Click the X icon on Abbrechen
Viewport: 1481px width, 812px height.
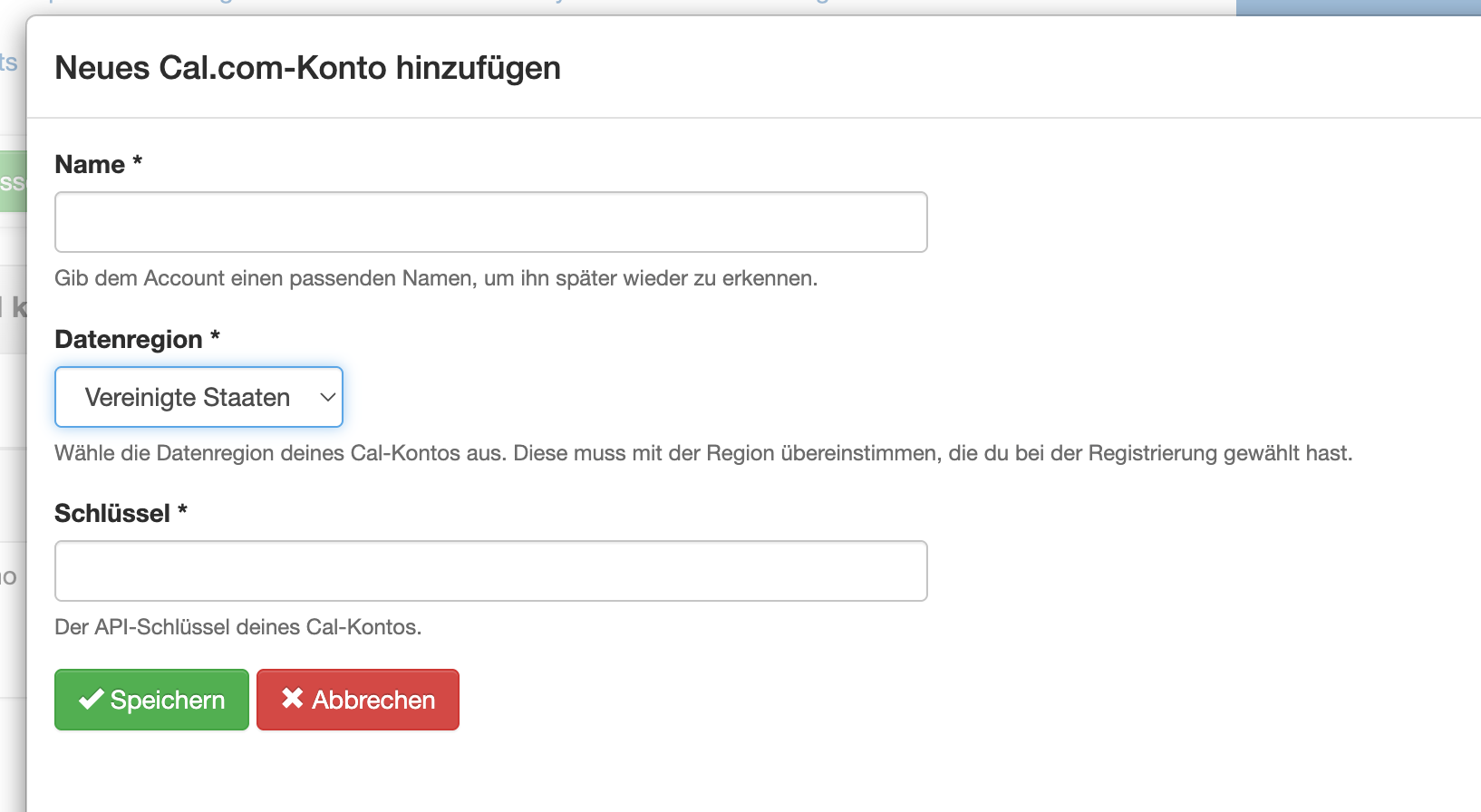click(x=292, y=698)
